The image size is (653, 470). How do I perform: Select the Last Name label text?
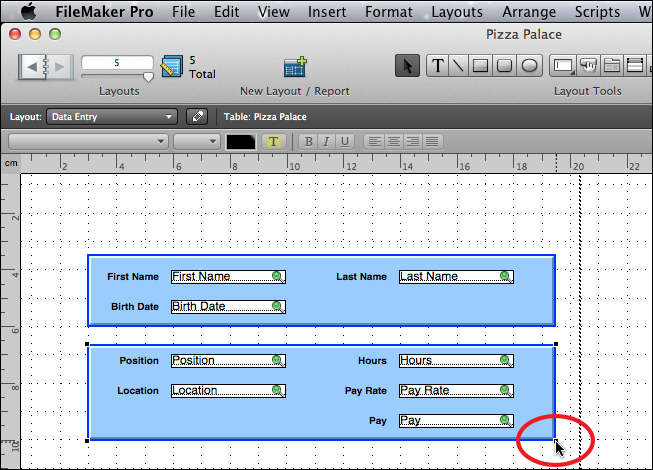click(361, 277)
